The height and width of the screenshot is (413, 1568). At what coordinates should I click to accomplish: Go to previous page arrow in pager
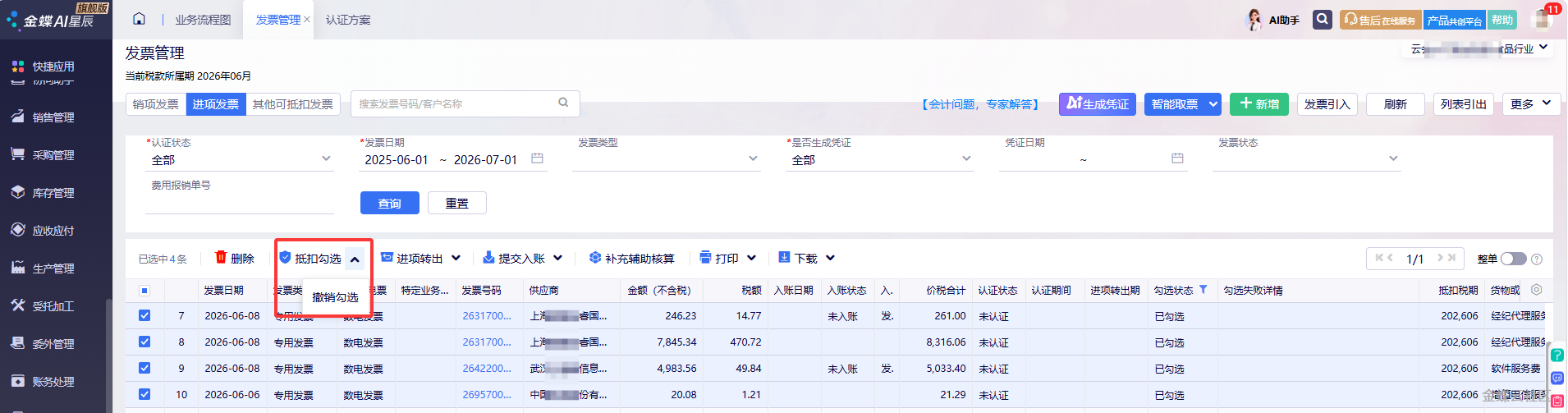pyautogui.click(x=1391, y=258)
